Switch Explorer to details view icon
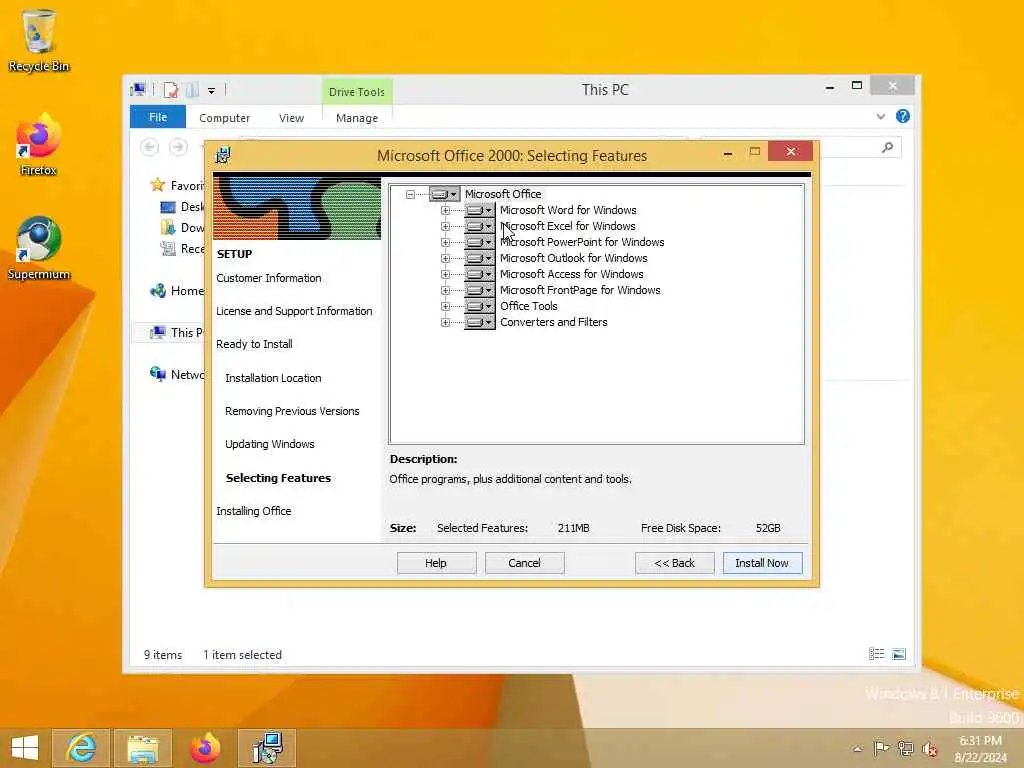Image resolution: width=1024 pixels, height=768 pixels. point(876,654)
